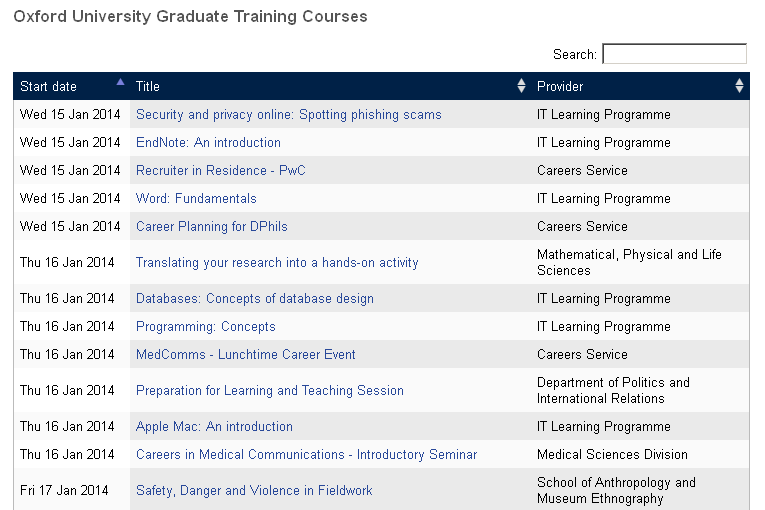Sort table by Start date header

[48, 86]
